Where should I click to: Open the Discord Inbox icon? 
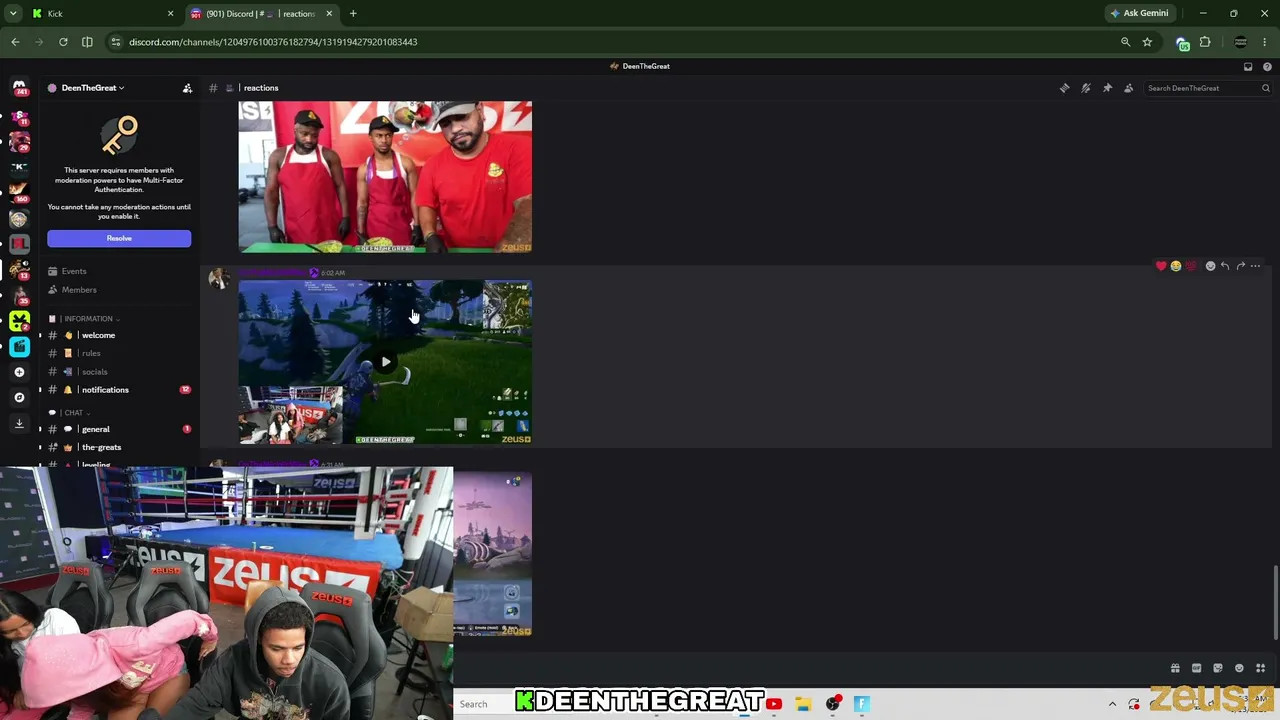tap(1248, 66)
